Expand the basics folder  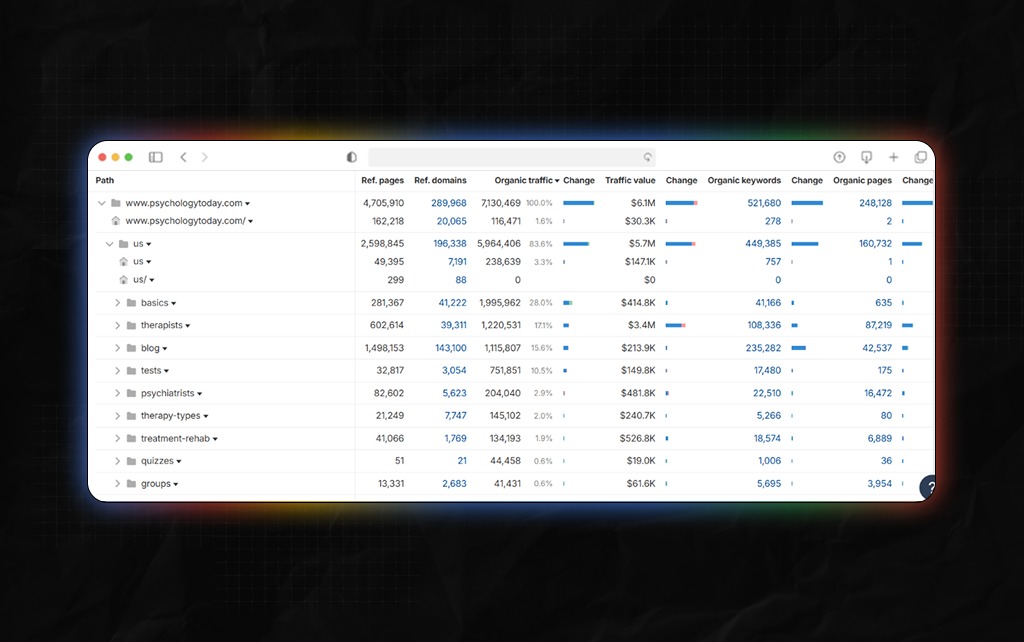(118, 303)
